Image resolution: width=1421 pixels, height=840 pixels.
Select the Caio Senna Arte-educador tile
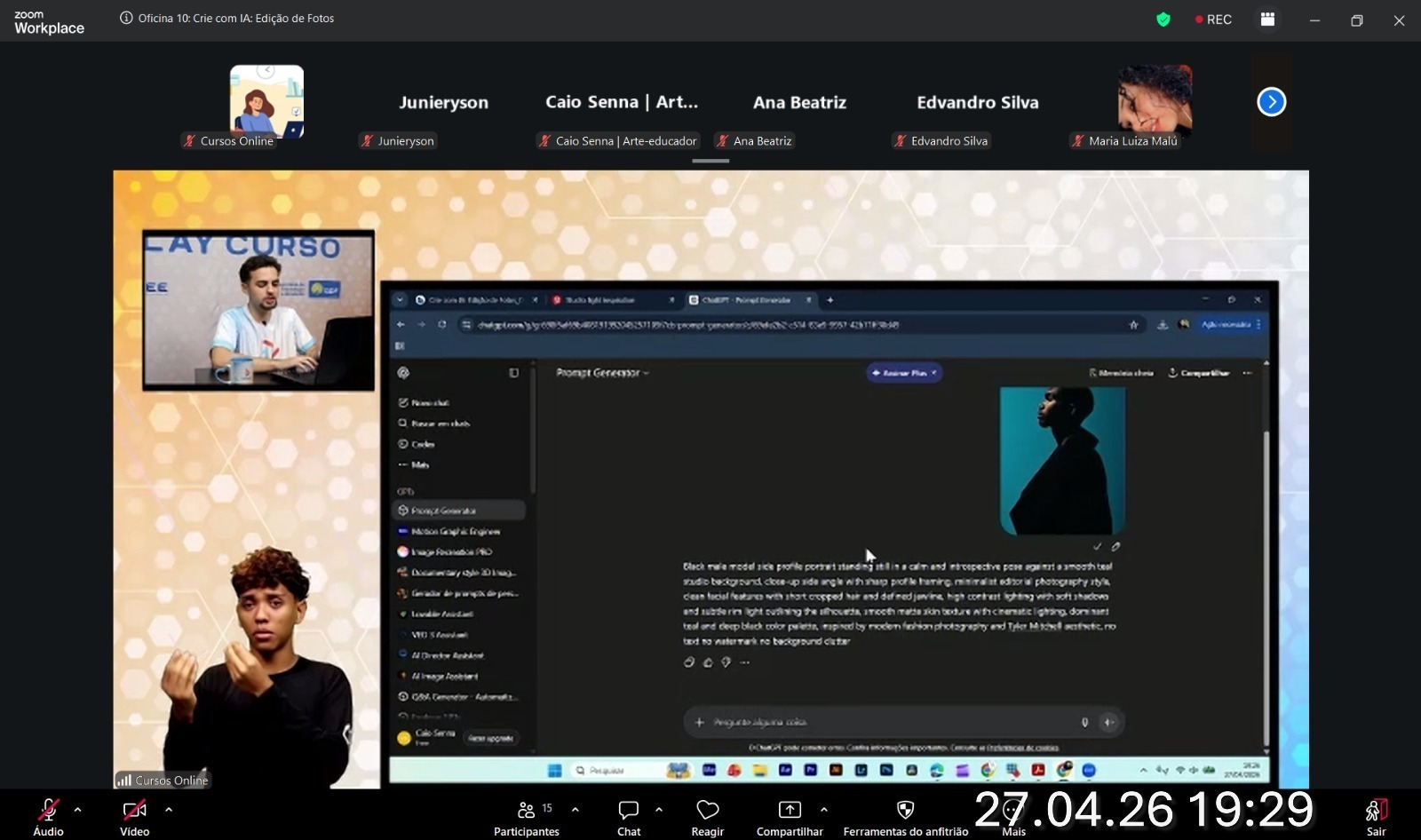point(622,103)
